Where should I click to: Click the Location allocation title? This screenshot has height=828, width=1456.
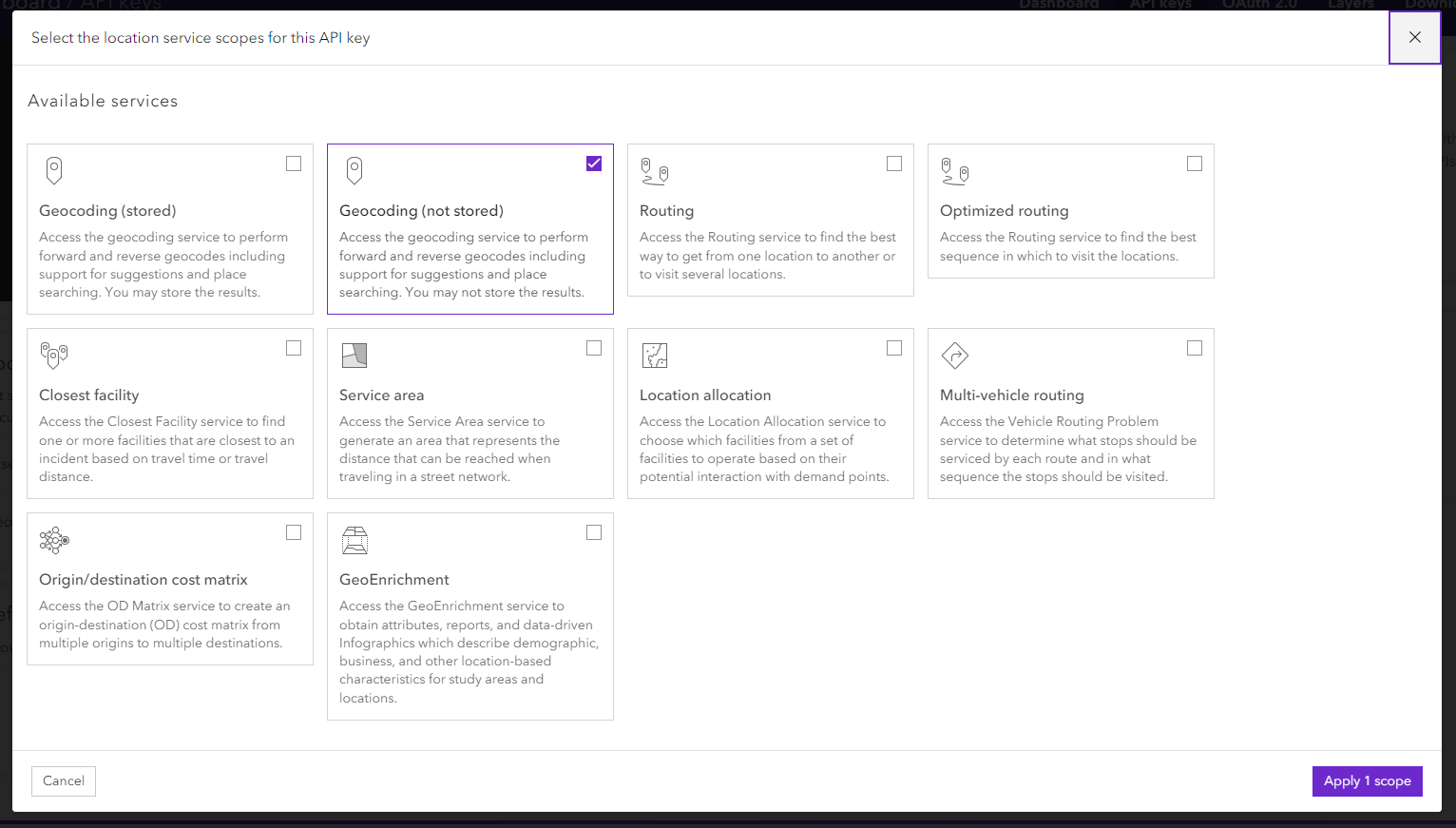[705, 395]
